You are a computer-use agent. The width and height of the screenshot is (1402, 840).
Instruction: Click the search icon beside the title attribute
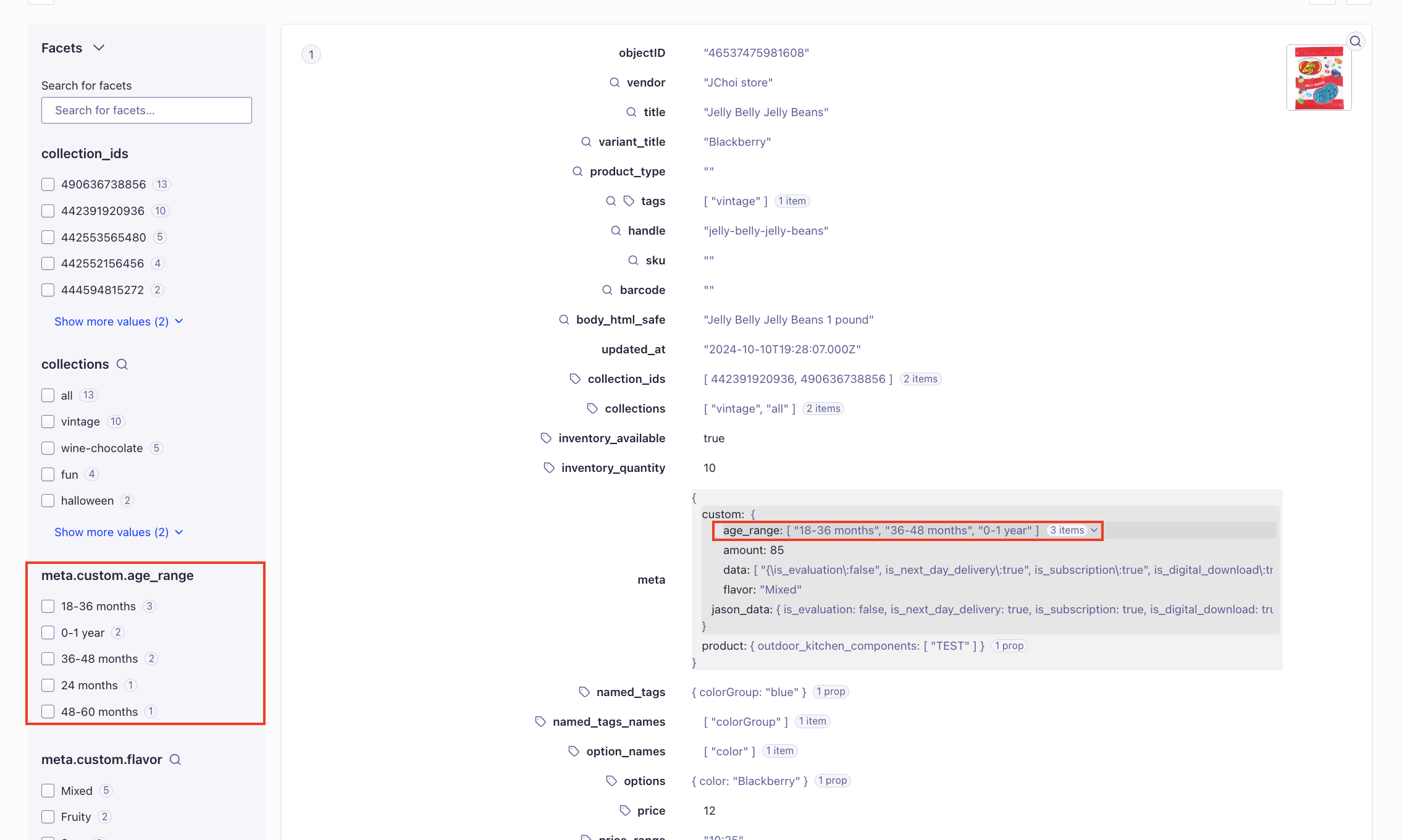point(631,112)
